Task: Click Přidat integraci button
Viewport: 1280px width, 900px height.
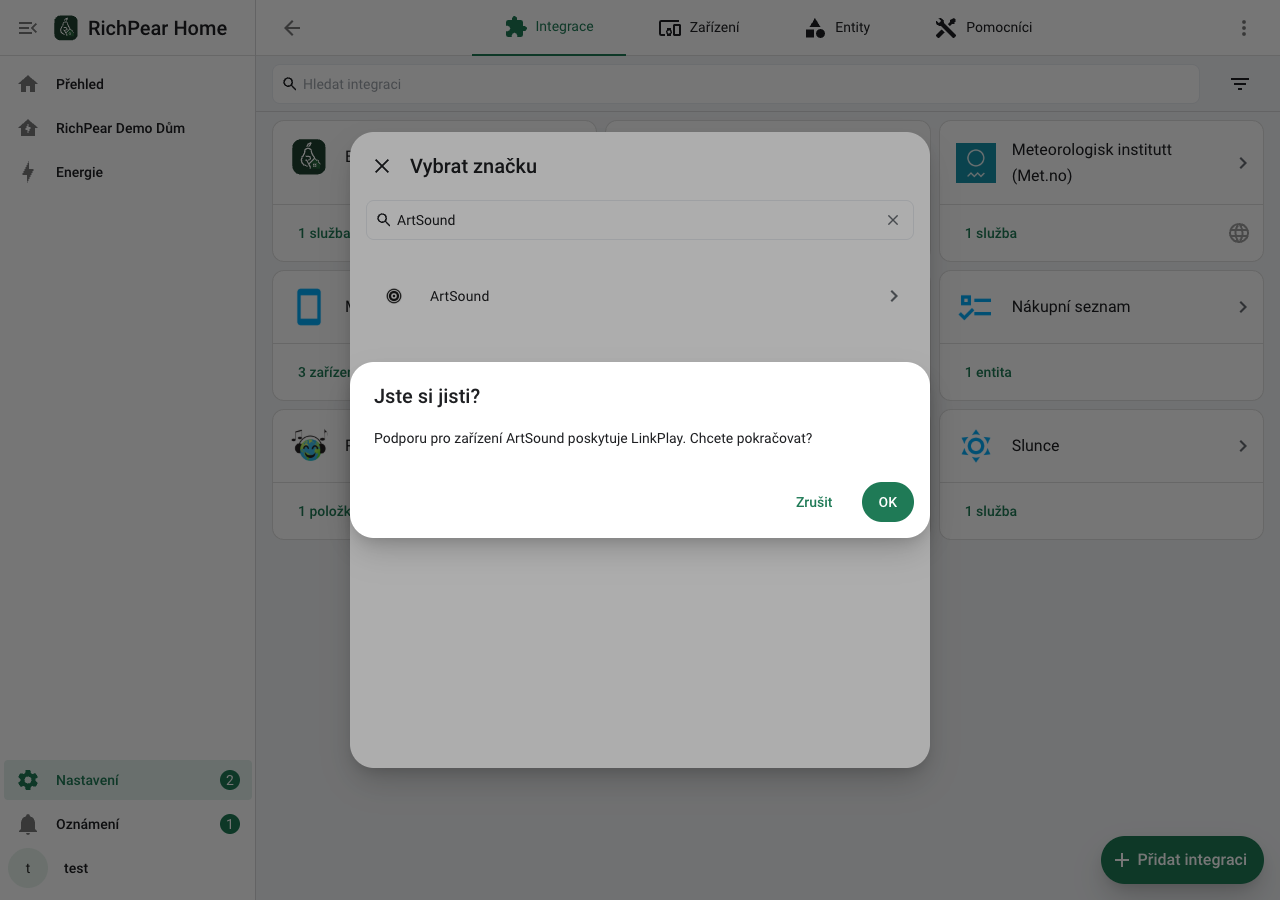Action: click(1182, 860)
